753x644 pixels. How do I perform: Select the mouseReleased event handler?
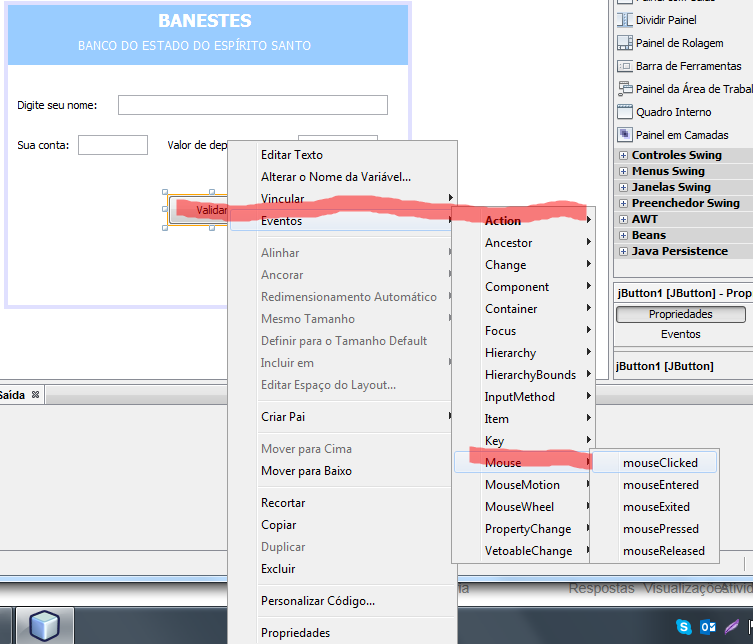click(x=655, y=551)
